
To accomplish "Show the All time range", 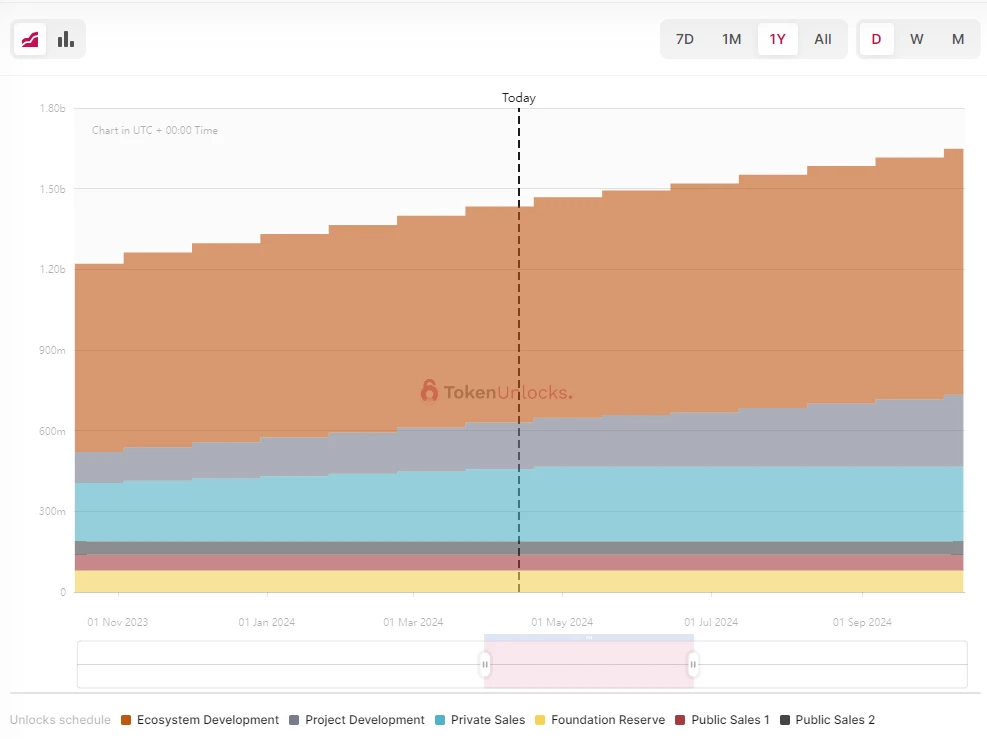I will click(823, 39).
